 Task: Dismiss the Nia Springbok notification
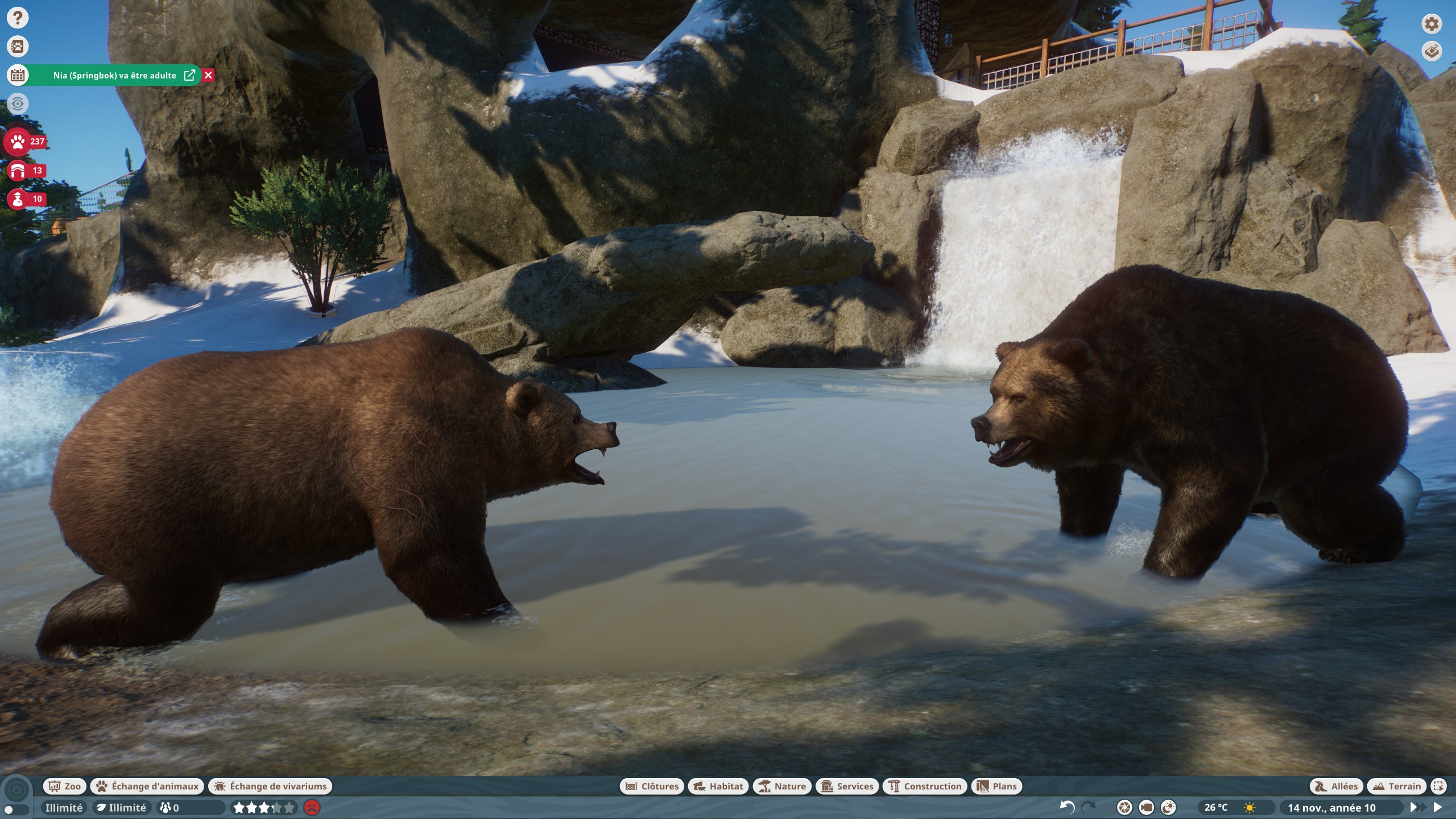[x=208, y=75]
